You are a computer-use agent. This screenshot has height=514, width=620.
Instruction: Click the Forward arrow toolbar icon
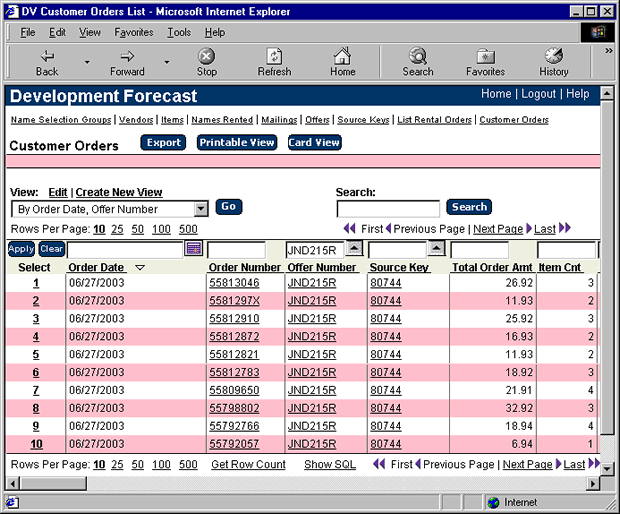tap(127, 57)
